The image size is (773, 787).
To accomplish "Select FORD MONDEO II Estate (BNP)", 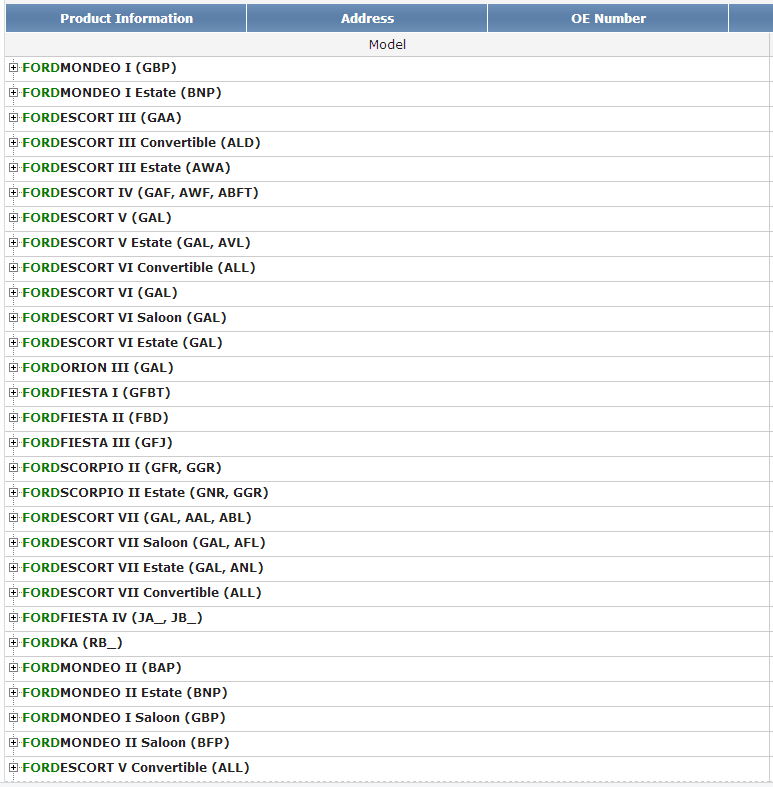I will click(125, 693).
